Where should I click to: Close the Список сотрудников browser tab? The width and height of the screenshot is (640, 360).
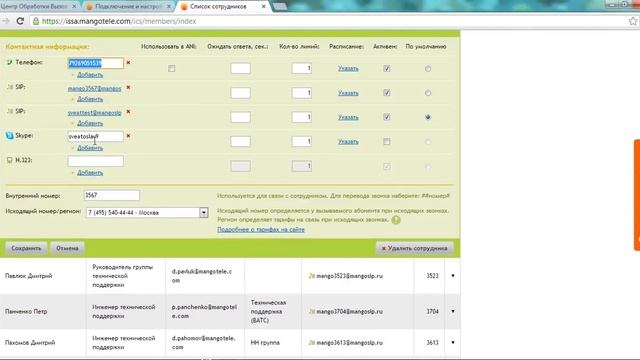pyautogui.click(x=263, y=7)
